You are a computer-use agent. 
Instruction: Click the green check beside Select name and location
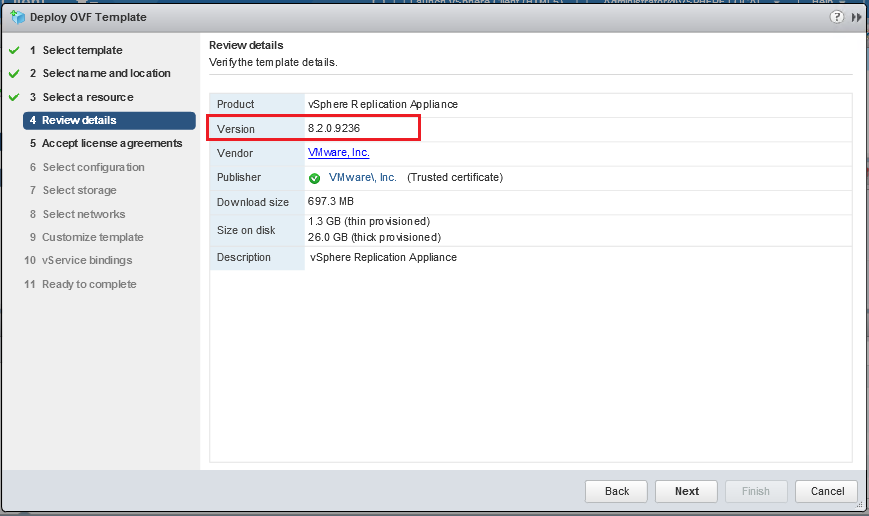coord(14,73)
